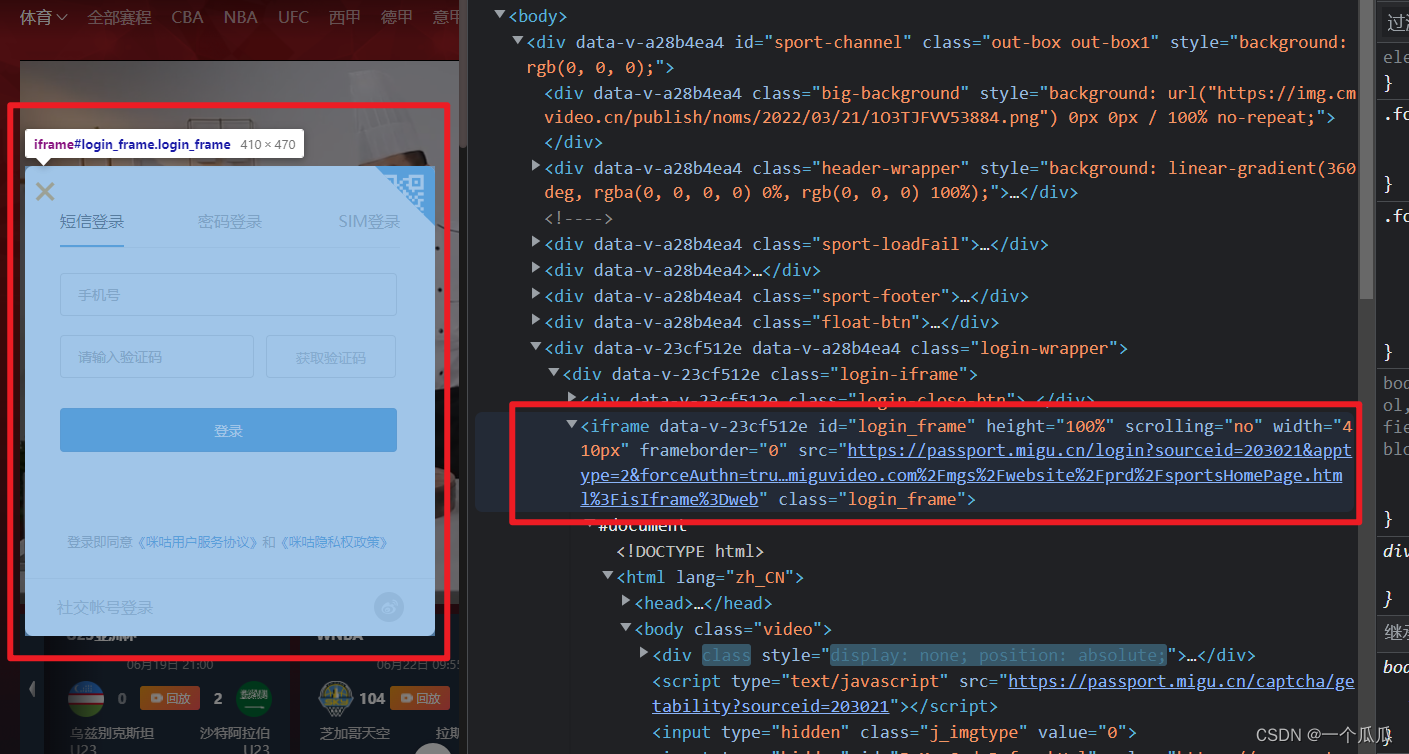Click the blue 登录 button
The image size is (1409, 754).
point(228,430)
